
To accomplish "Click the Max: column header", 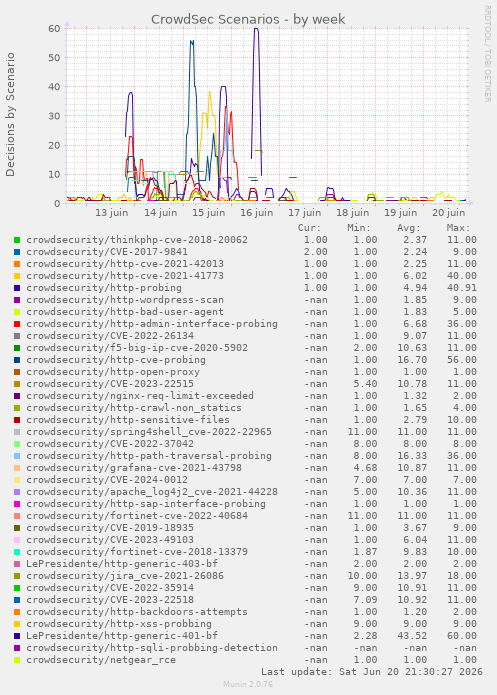I will pyautogui.click(x=458, y=228).
